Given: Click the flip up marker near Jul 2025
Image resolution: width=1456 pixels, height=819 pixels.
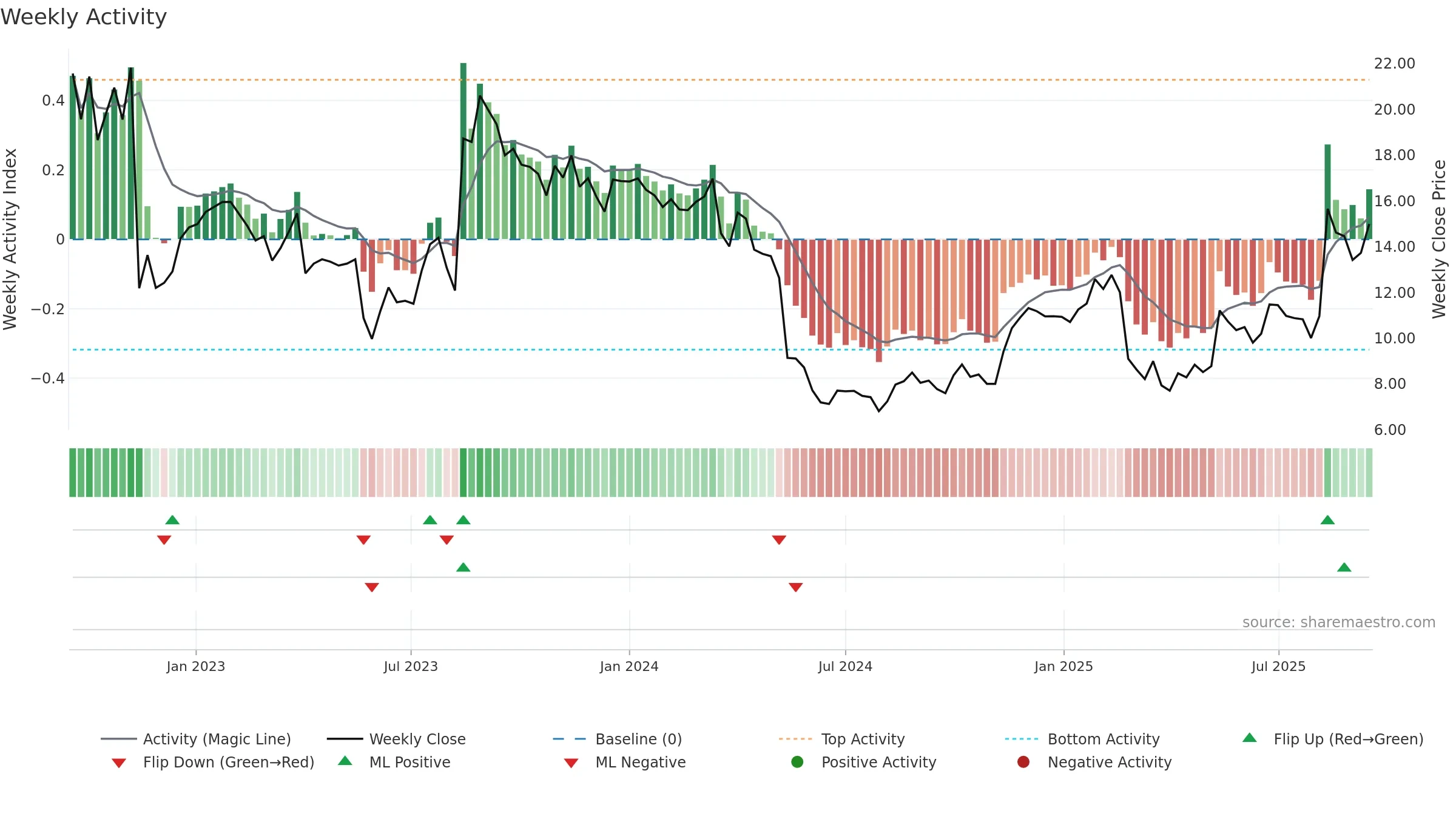Looking at the screenshot, I should 1327,520.
